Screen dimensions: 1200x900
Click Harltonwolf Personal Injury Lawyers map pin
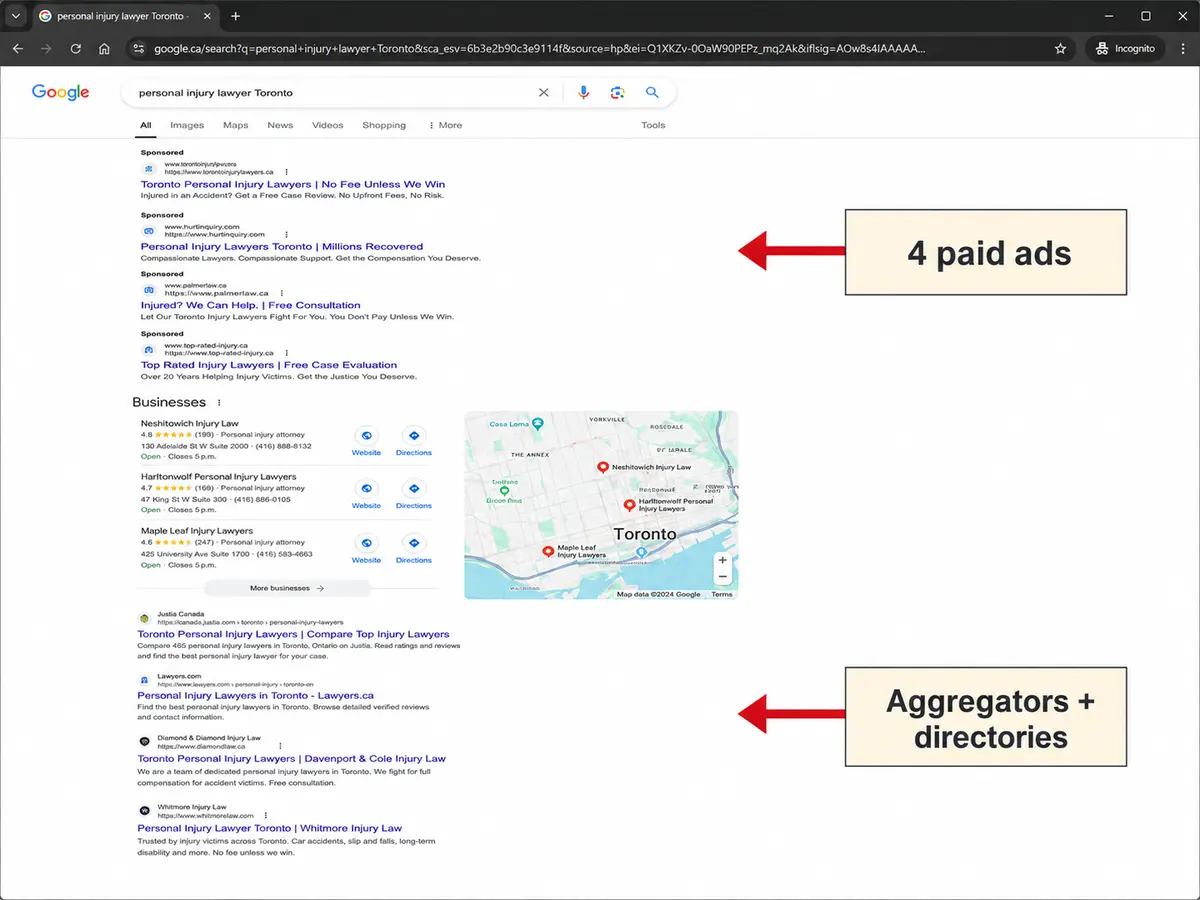[629, 505]
